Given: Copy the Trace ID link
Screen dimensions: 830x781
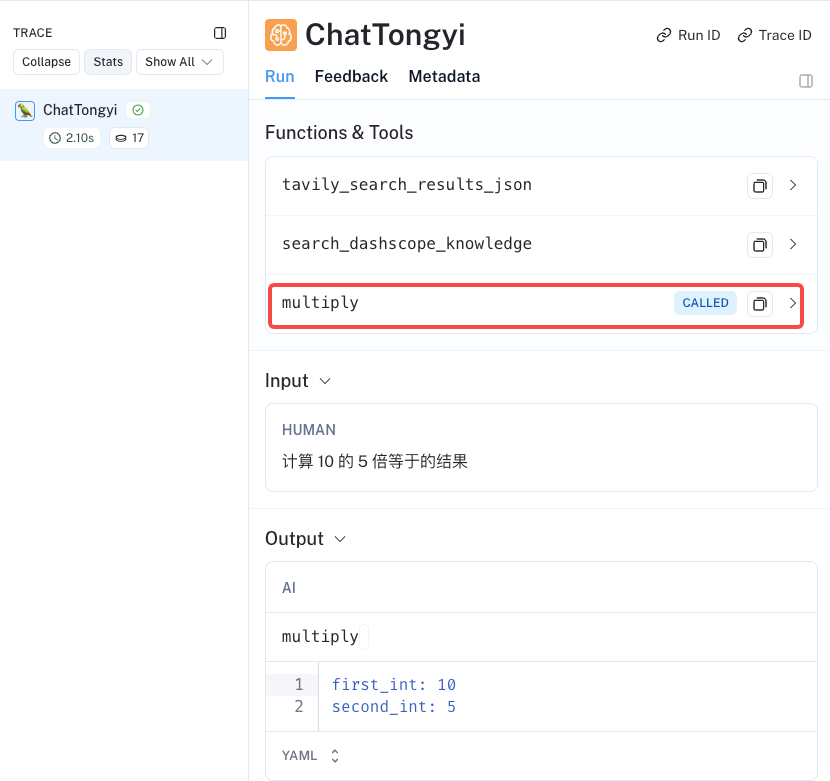Looking at the screenshot, I should 774,35.
